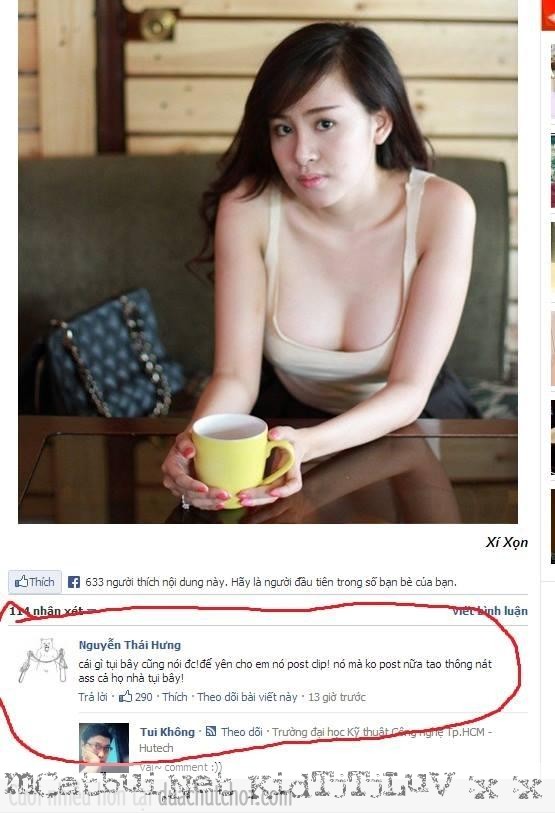Click the Thích like button
This screenshot has height=813, width=555.
point(35,582)
